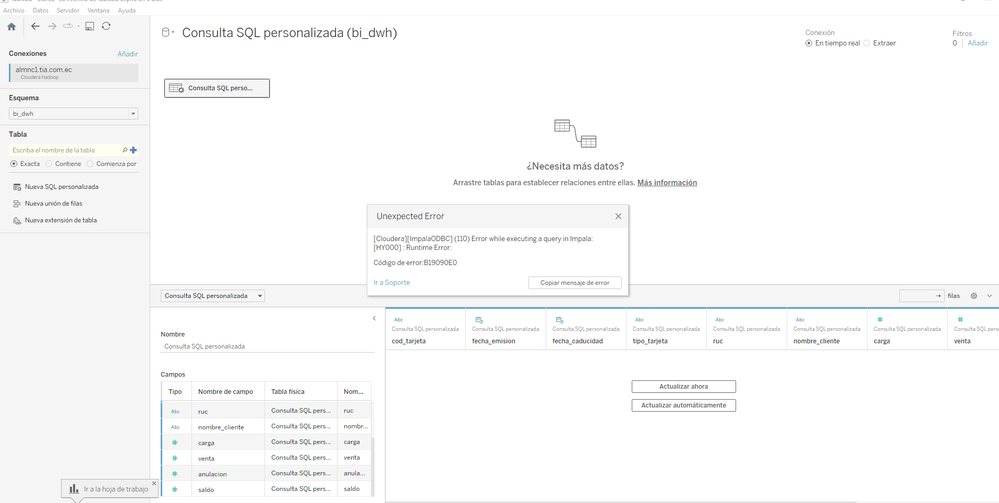The image size is (999, 503).
Task: Click the search magnifier in table field
Action: point(125,150)
